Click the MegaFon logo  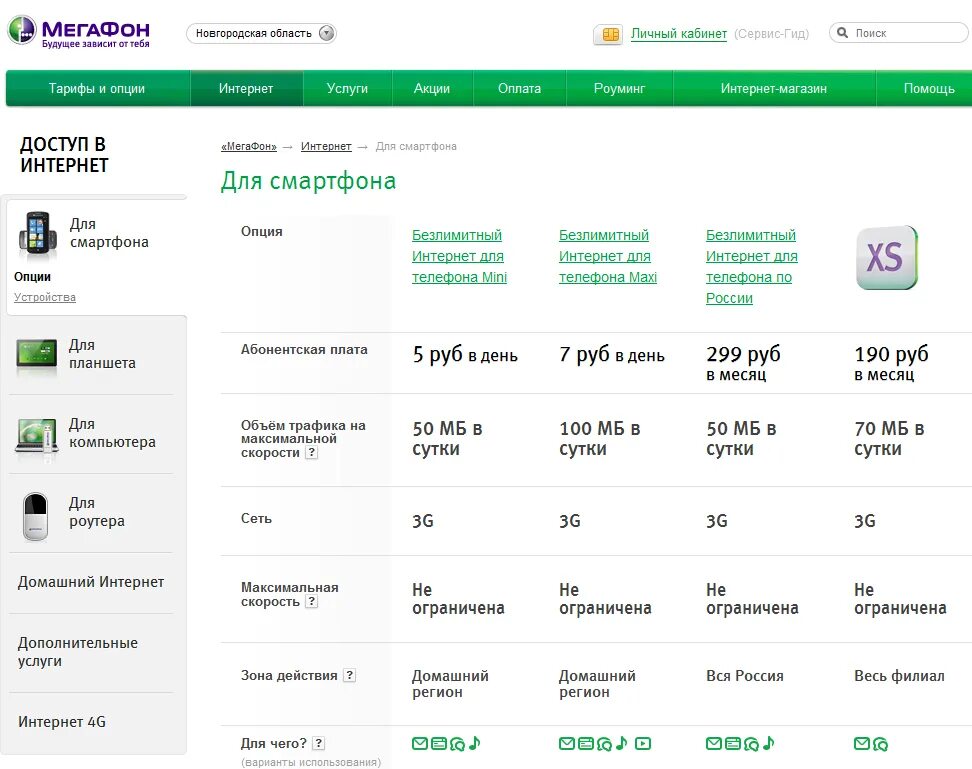click(79, 32)
